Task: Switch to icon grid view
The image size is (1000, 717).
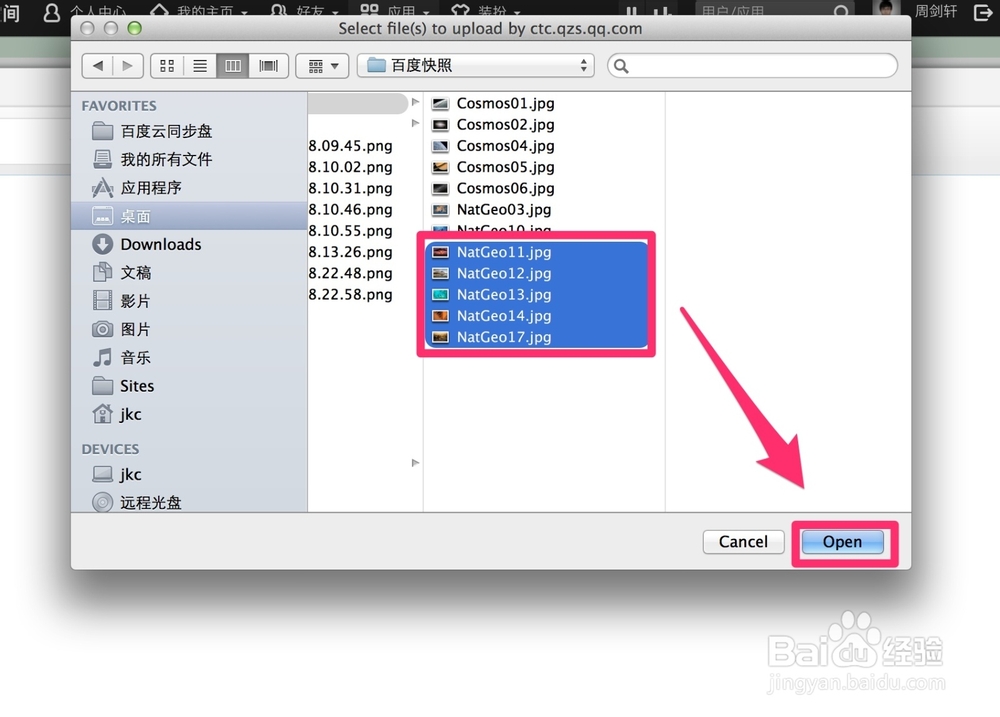Action: tap(167, 66)
